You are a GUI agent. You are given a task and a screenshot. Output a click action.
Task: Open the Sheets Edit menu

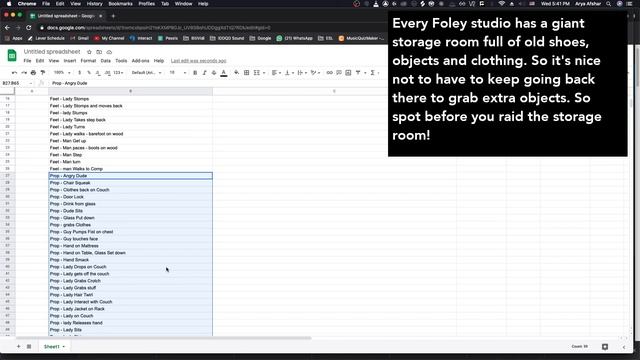click(40, 61)
